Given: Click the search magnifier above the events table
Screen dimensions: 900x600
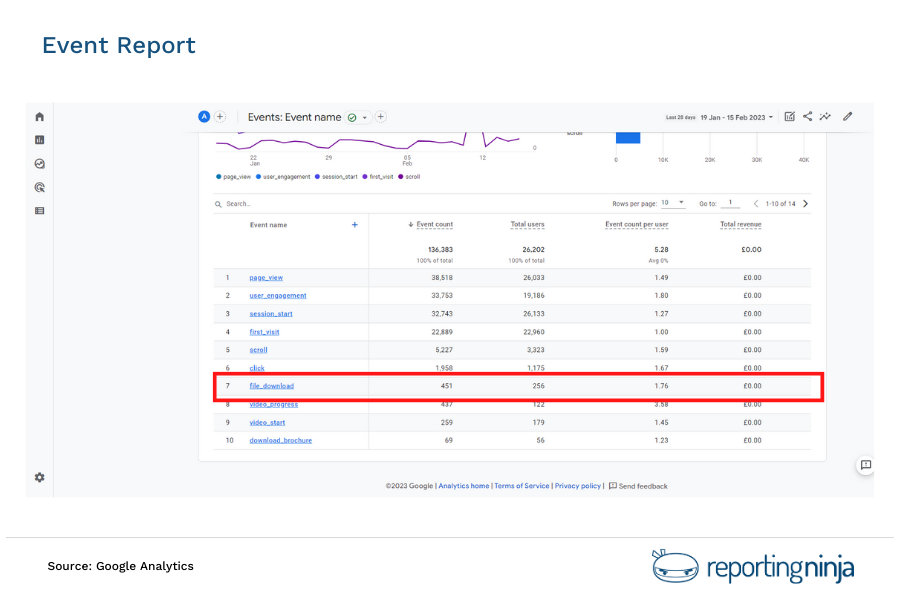Looking at the screenshot, I should click(x=217, y=202).
